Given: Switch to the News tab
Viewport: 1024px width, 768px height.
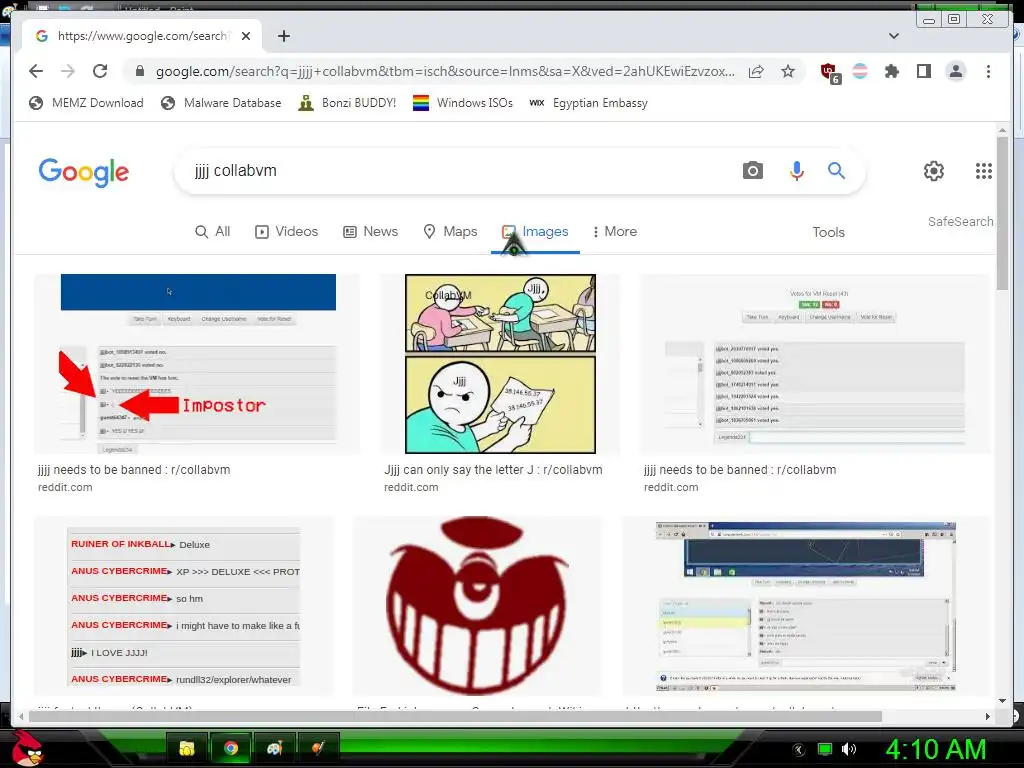Looking at the screenshot, I should tap(370, 231).
